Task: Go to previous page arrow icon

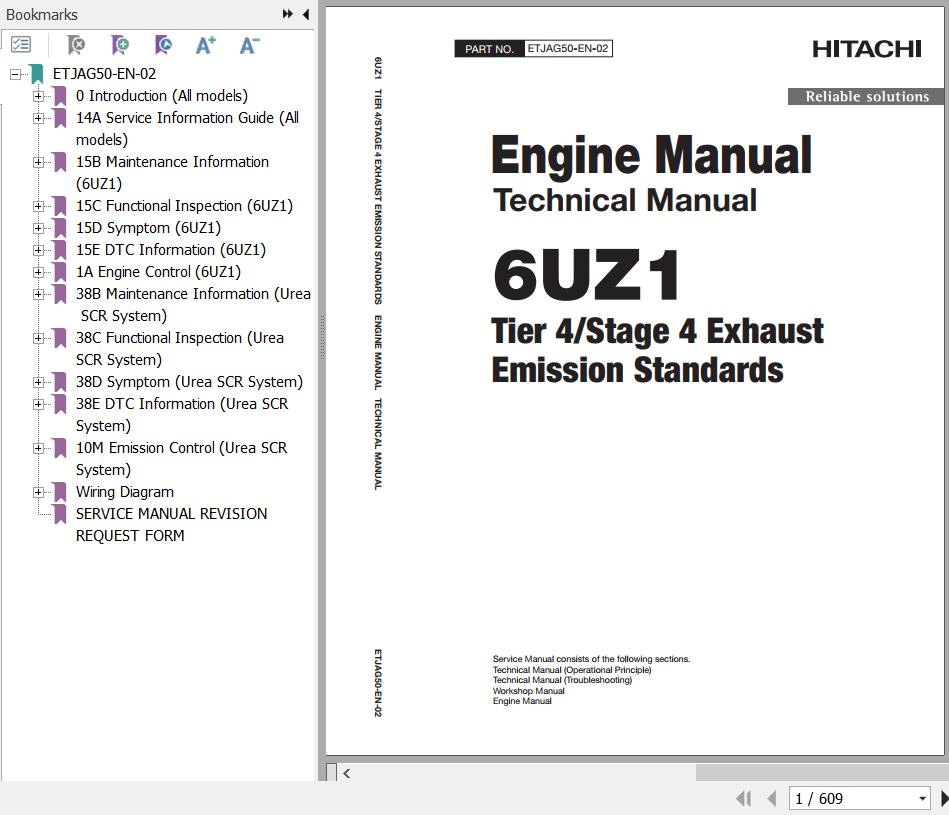Action: [772, 799]
